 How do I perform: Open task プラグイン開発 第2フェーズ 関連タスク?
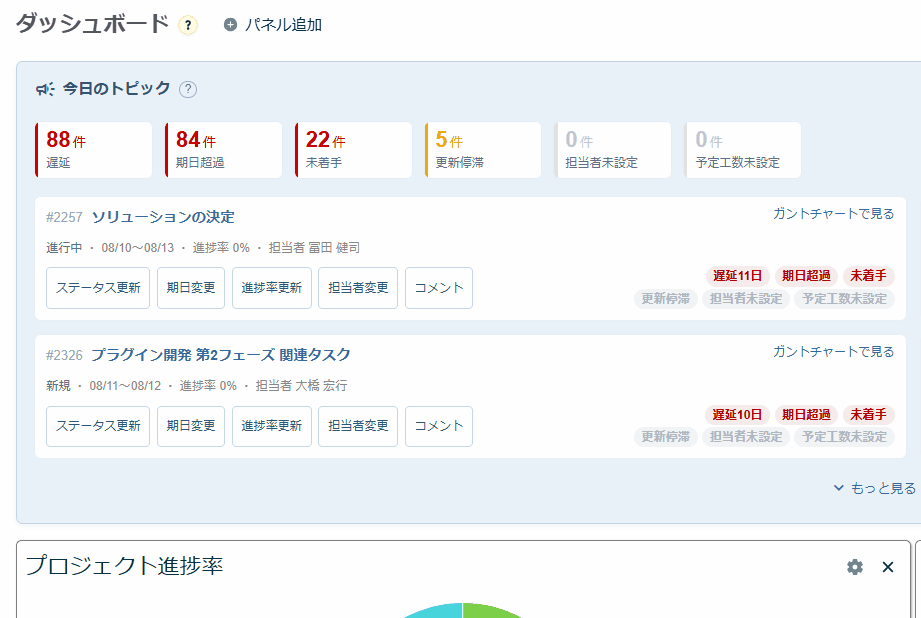[221, 355]
